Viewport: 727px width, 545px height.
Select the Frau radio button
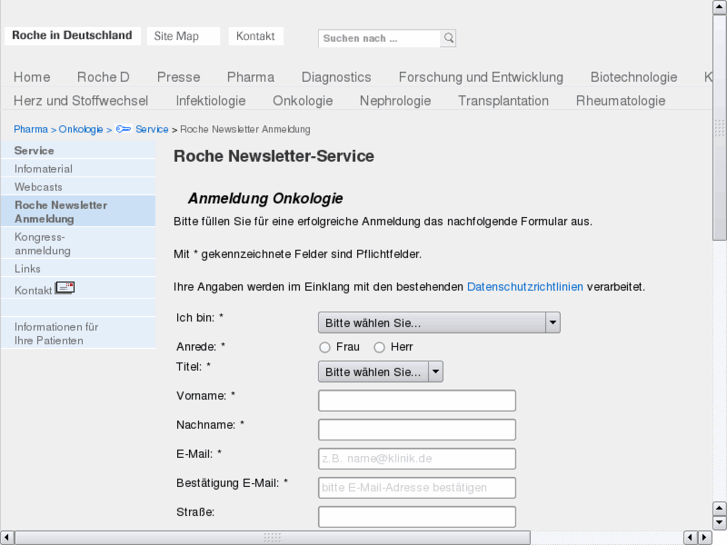point(325,347)
